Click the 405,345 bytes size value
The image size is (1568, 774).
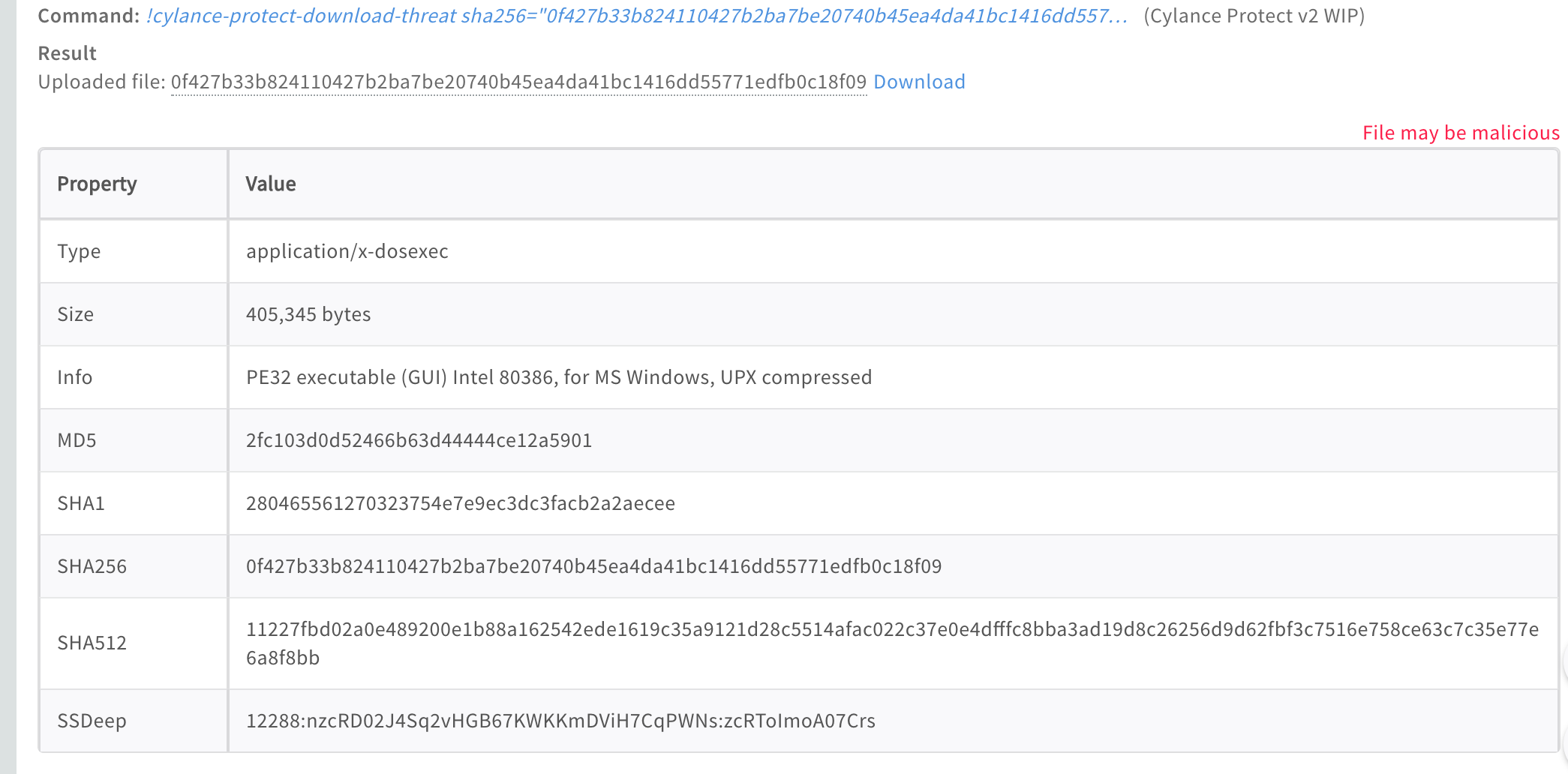pyautogui.click(x=308, y=314)
